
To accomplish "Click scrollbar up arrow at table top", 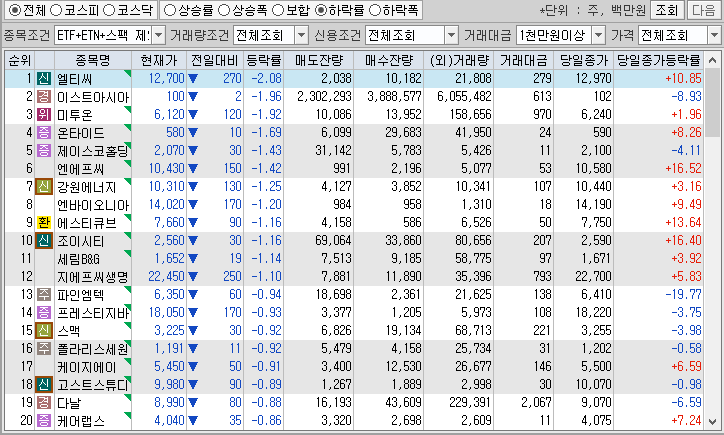I will (712, 60).
